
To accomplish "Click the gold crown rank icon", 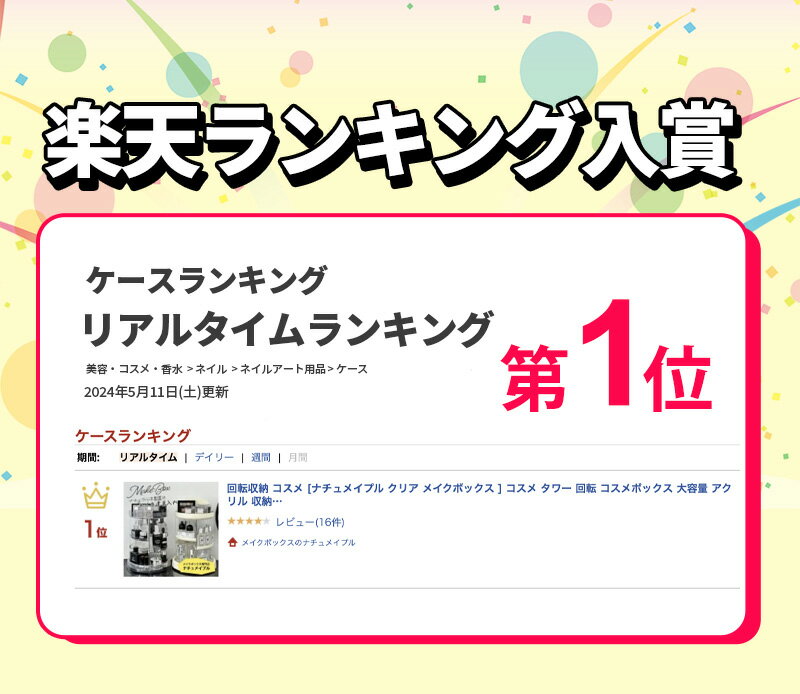I will coord(96,497).
